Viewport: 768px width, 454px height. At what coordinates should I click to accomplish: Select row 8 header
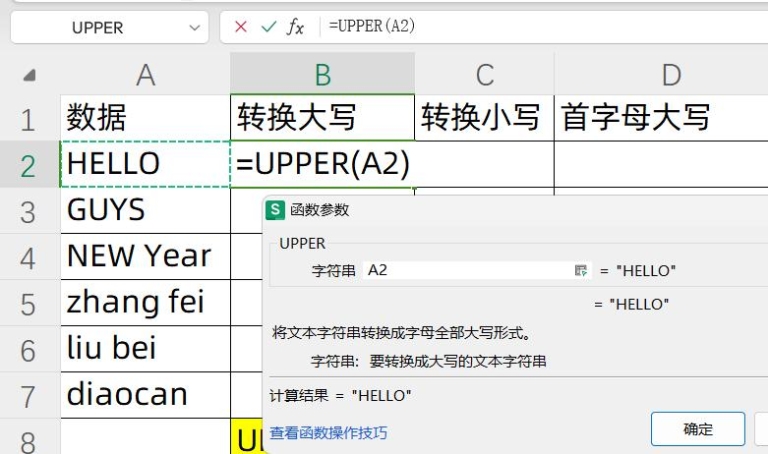coord(29,438)
